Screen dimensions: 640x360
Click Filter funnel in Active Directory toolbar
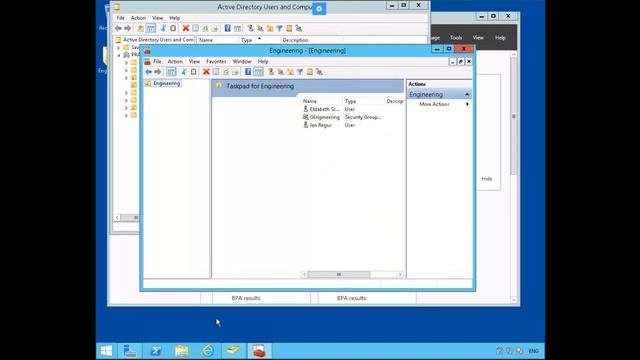(280, 28)
